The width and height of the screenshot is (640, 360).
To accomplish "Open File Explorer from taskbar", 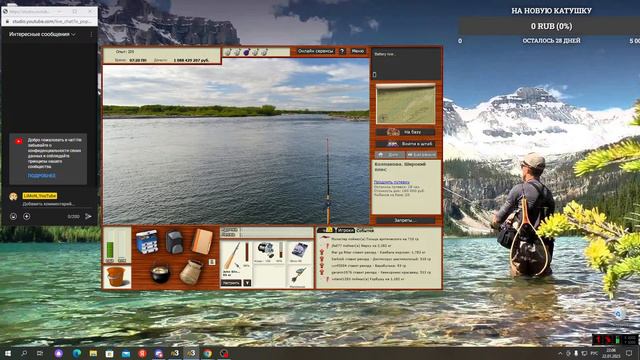I will pos(93,353).
